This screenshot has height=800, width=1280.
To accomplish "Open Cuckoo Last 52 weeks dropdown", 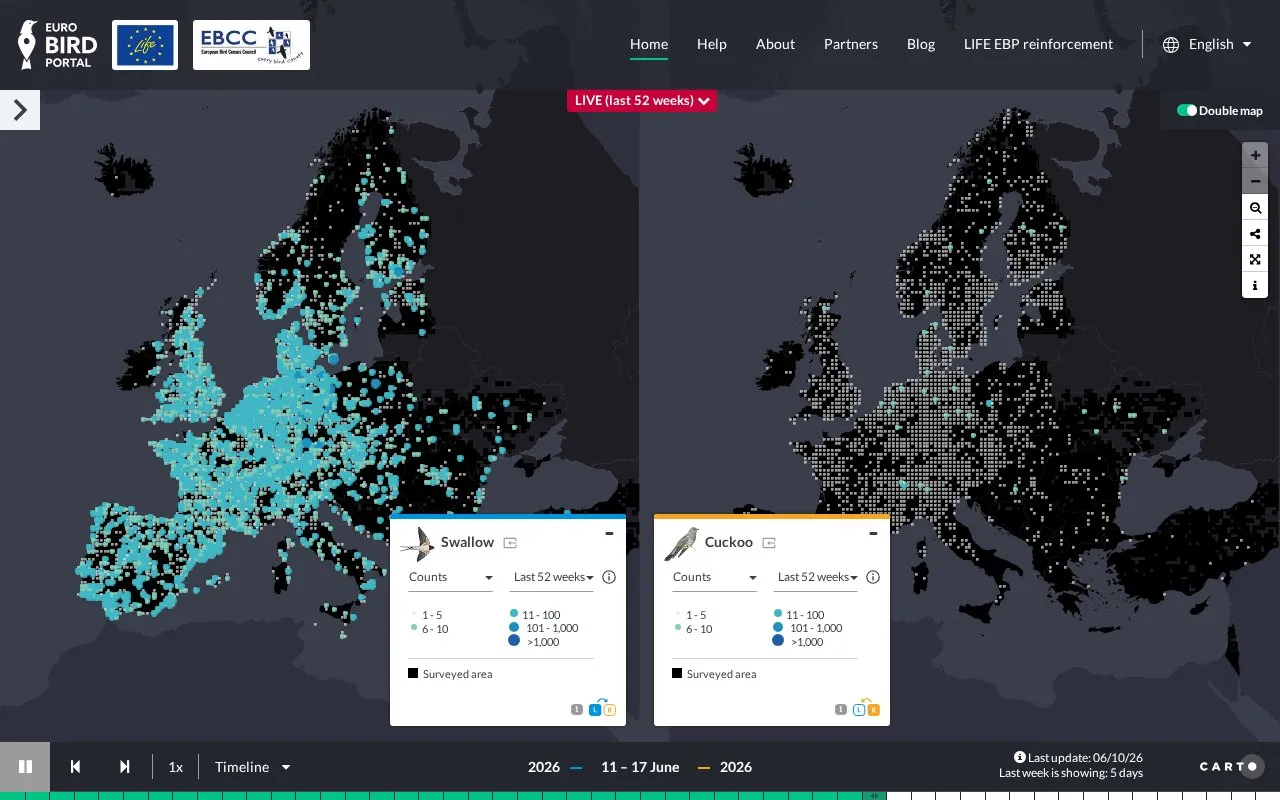I will pos(817,578).
